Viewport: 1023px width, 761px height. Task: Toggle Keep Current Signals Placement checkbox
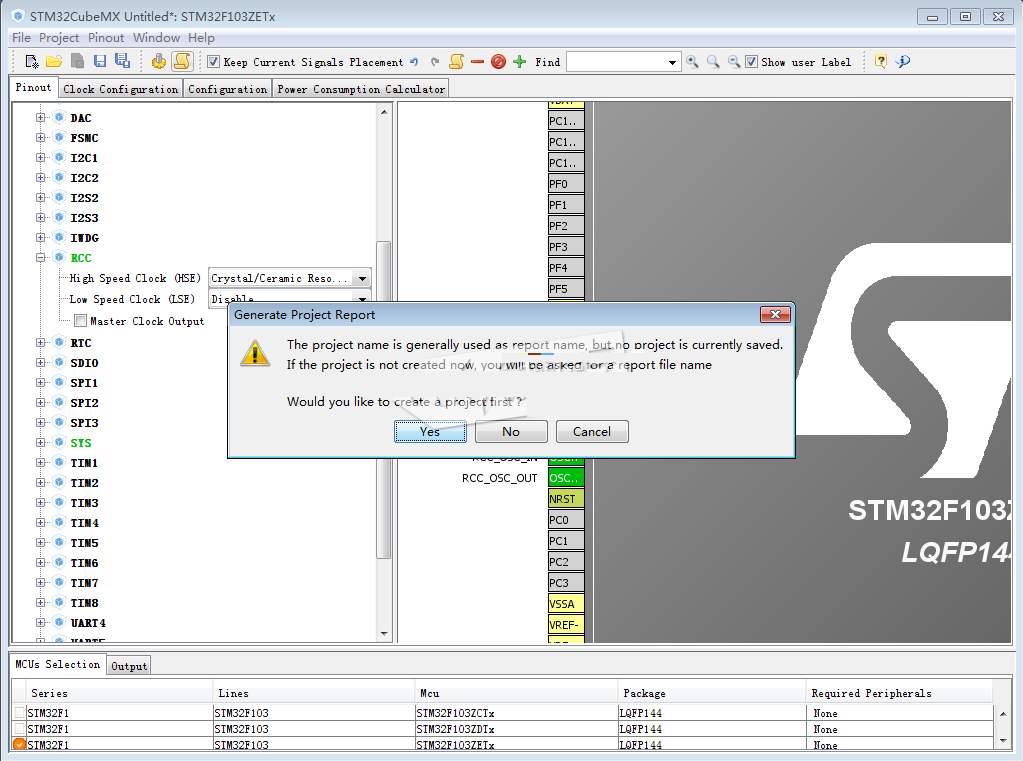click(213, 62)
